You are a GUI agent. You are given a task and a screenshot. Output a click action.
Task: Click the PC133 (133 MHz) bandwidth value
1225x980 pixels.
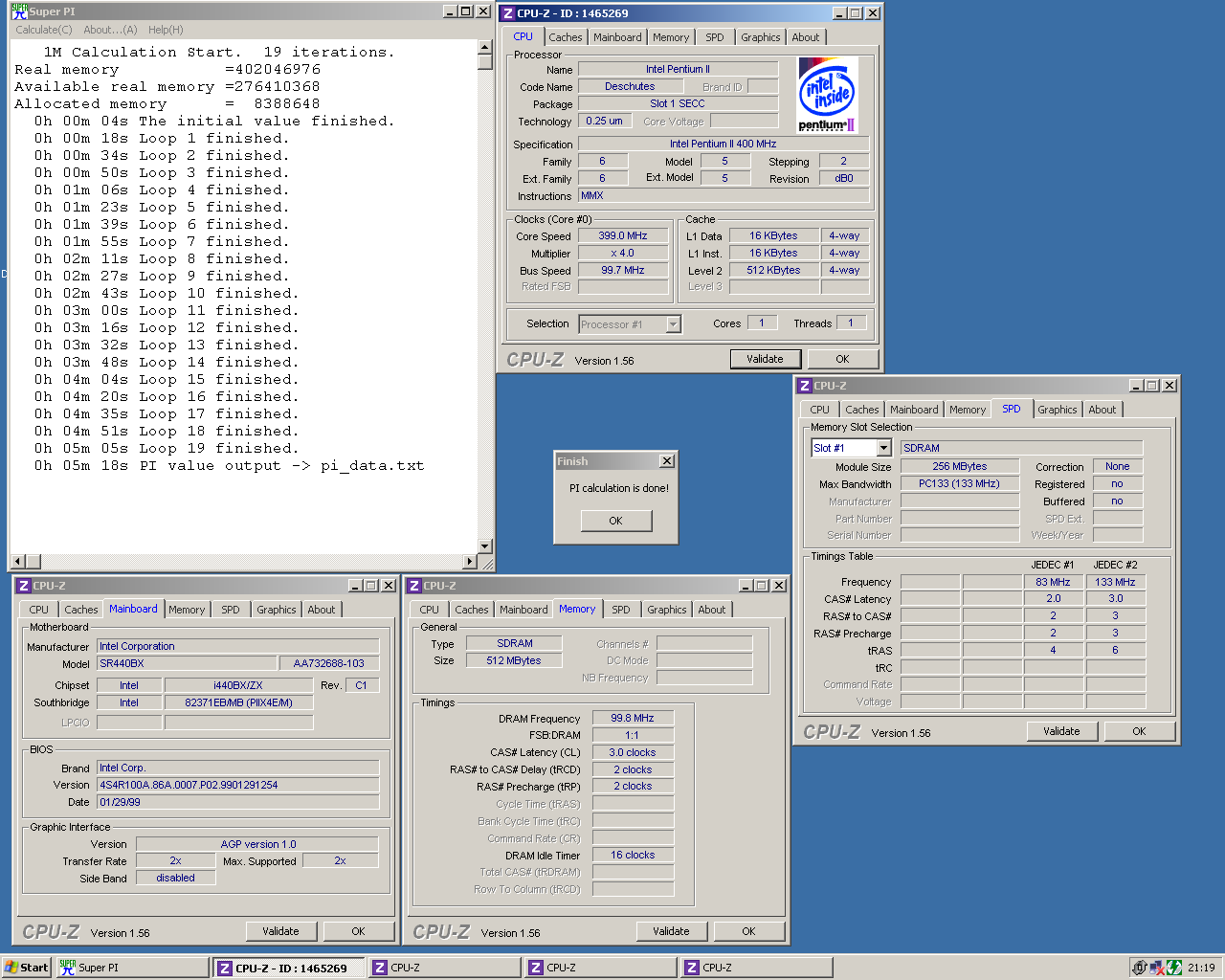tap(960, 483)
